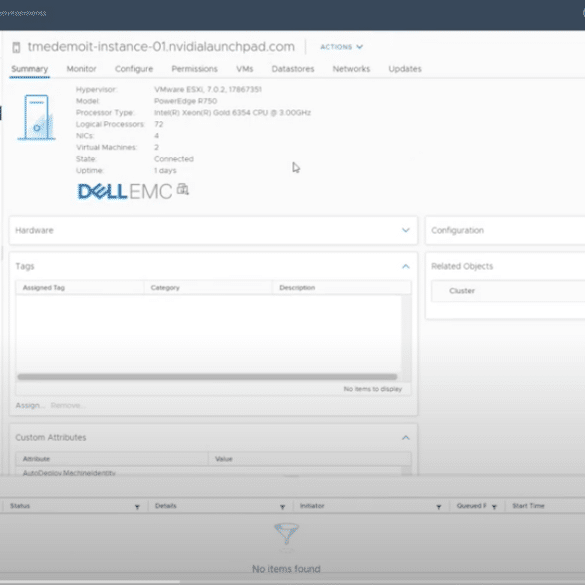Go to the Updates tab
The height and width of the screenshot is (585, 585).
(405, 69)
